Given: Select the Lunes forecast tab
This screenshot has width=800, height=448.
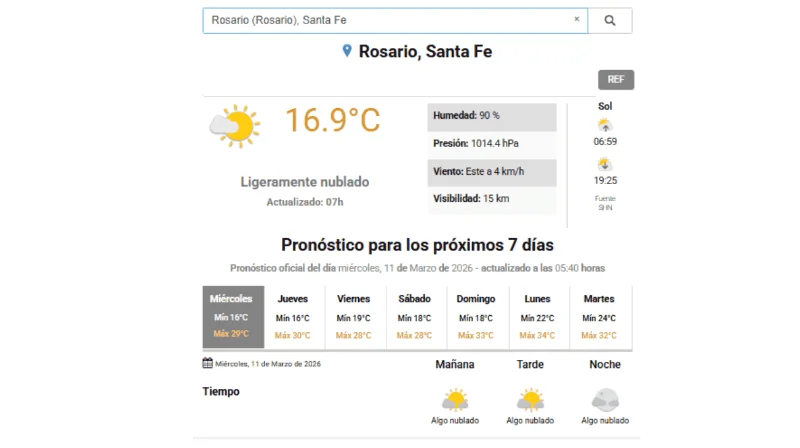Looking at the screenshot, I should pyautogui.click(x=537, y=317).
